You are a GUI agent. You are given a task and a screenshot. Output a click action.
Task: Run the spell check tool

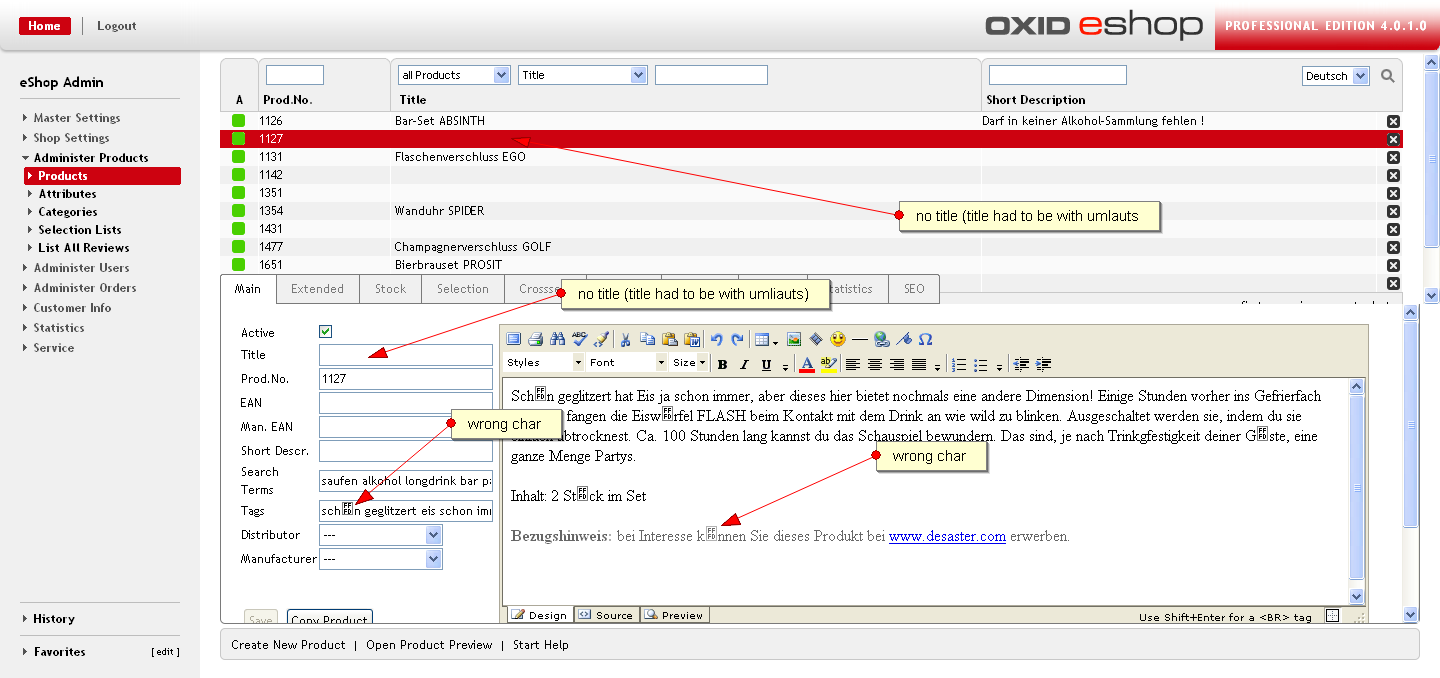[579, 339]
